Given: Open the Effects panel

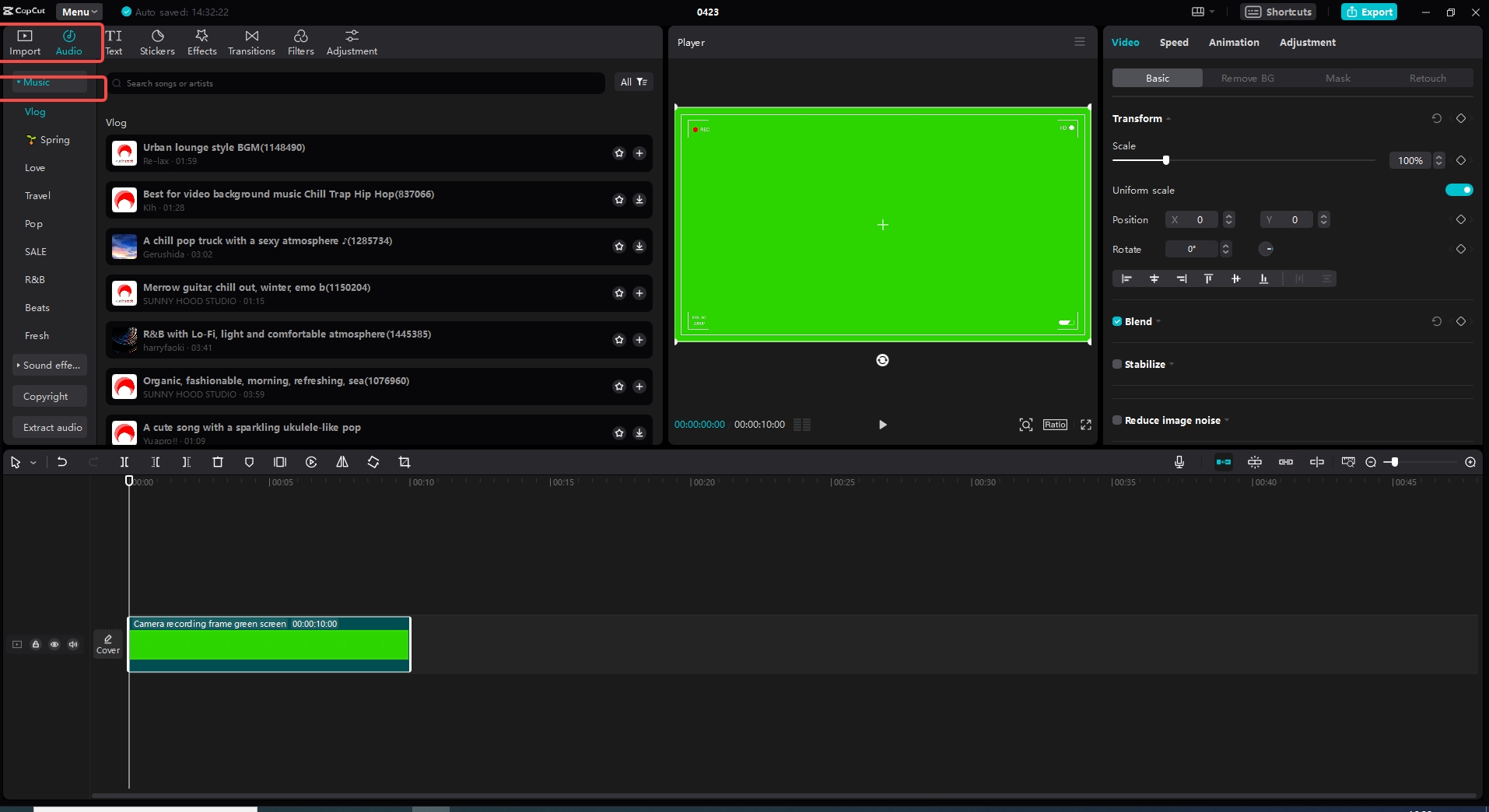Looking at the screenshot, I should pos(201,42).
